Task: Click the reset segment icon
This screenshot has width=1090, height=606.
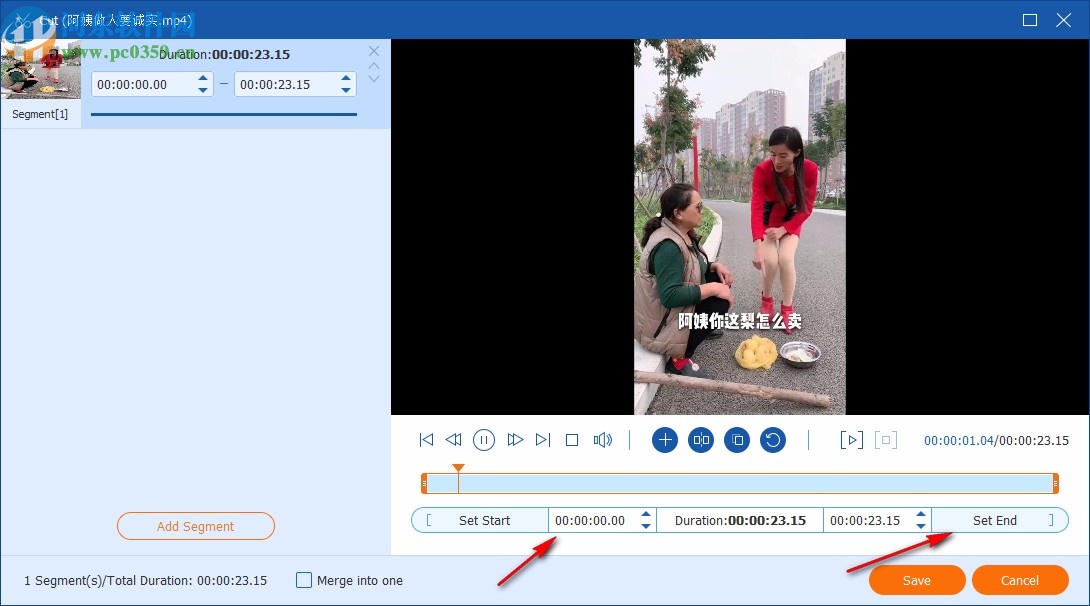Action: click(773, 440)
